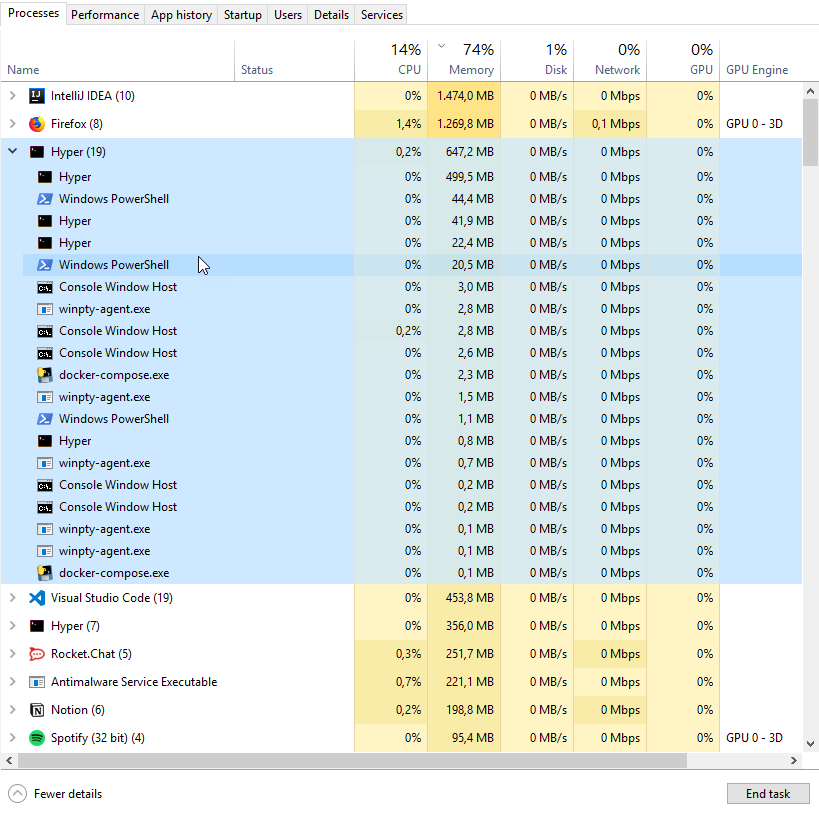Viewport: 819px width, 818px height.
Task: Click PowerShell icon in the 1,1 MB row
Action: click(45, 419)
